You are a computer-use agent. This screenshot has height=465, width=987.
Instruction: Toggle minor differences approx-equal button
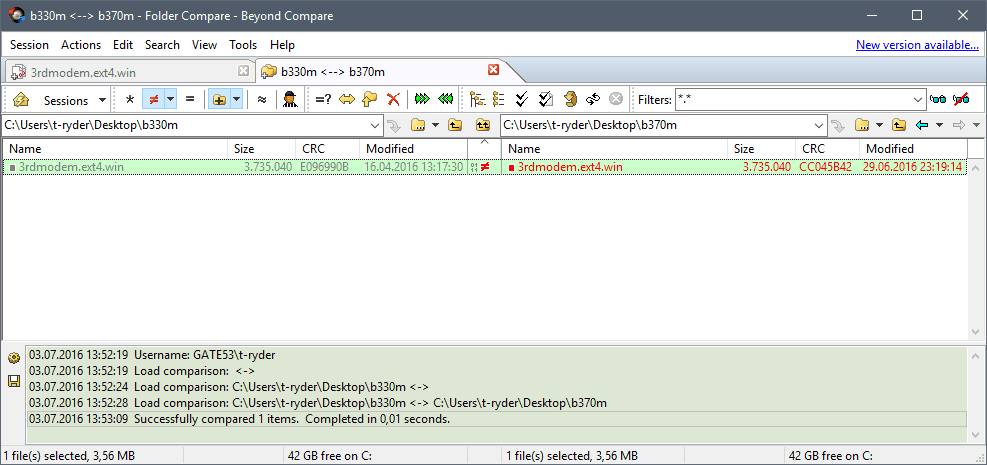262,99
